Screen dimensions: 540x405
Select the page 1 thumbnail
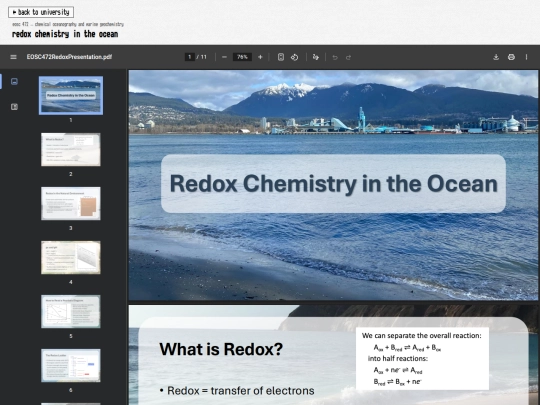(x=71, y=95)
